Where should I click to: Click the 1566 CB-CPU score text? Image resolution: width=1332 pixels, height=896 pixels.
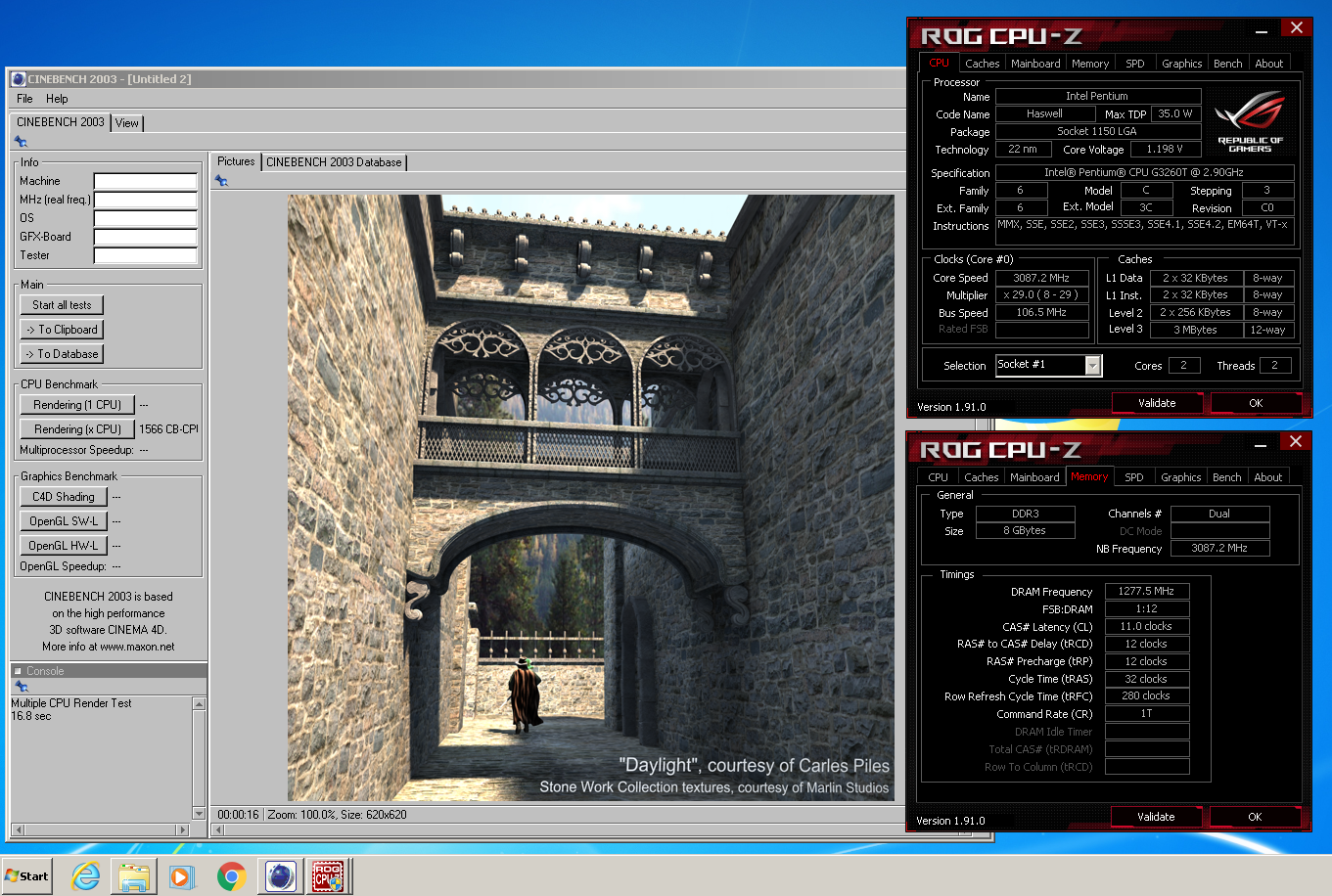click(168, 429)
